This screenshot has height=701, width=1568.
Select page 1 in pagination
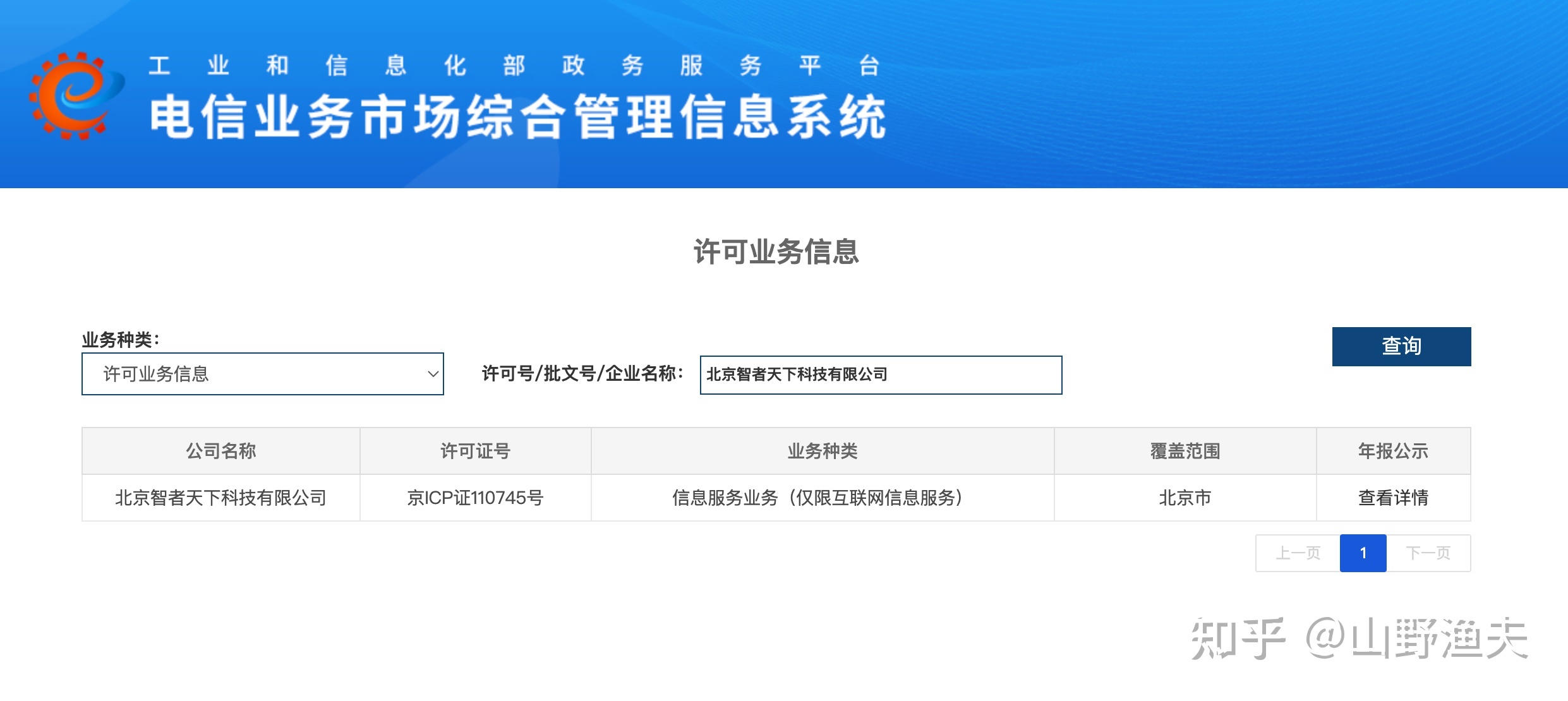(x=1363, y=553)
